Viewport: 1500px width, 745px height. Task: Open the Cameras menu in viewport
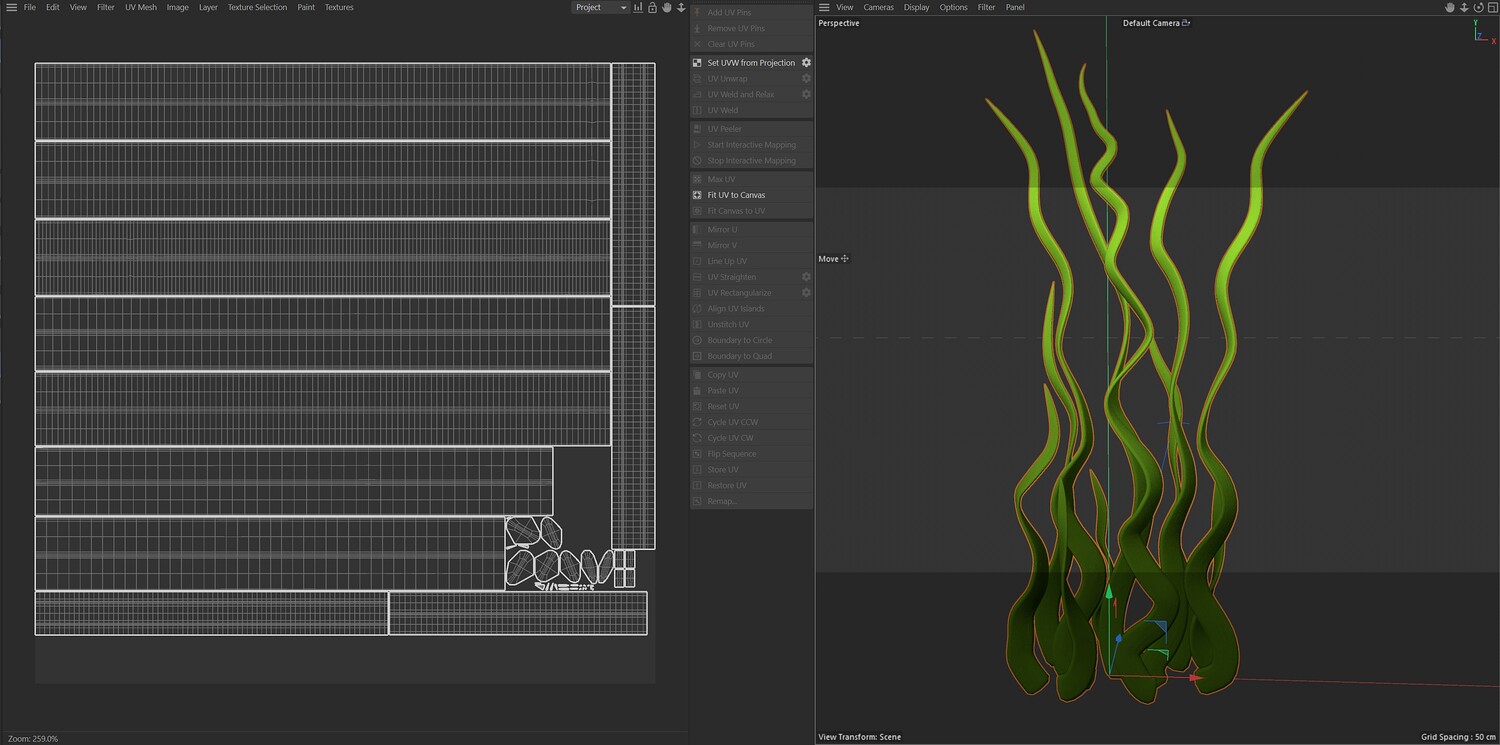tap(878, 7)
